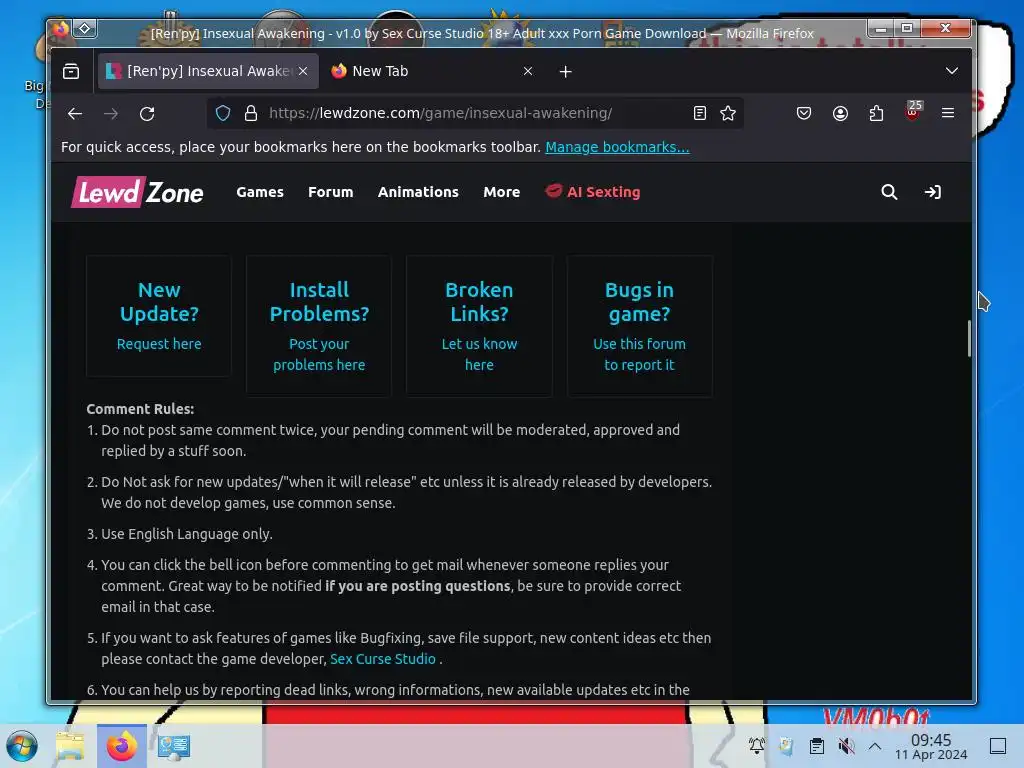Click the Manage bookmarks link
This screenshot has height=768, width=1024.
pyautogui.click(x=617, y=147)
